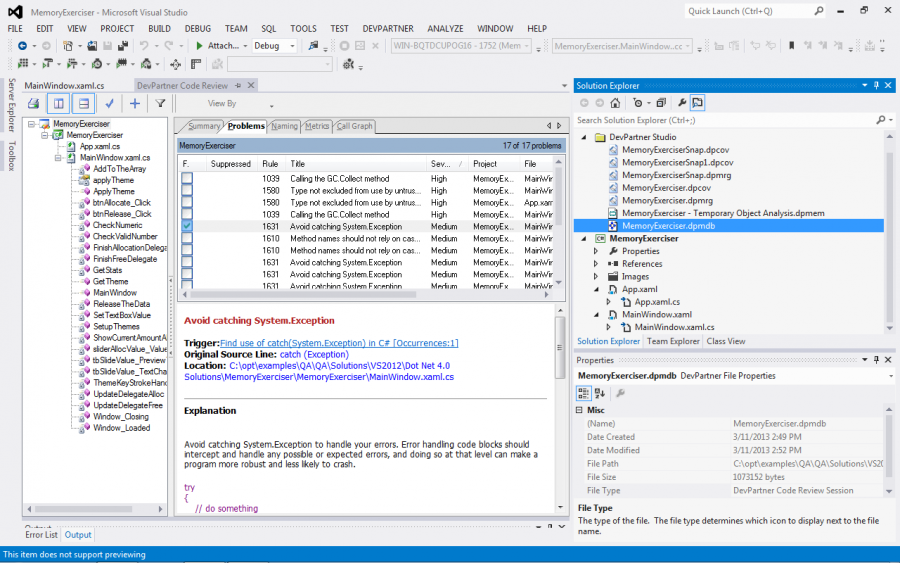Toggle the horizontal split view button

tap(84, 104)
